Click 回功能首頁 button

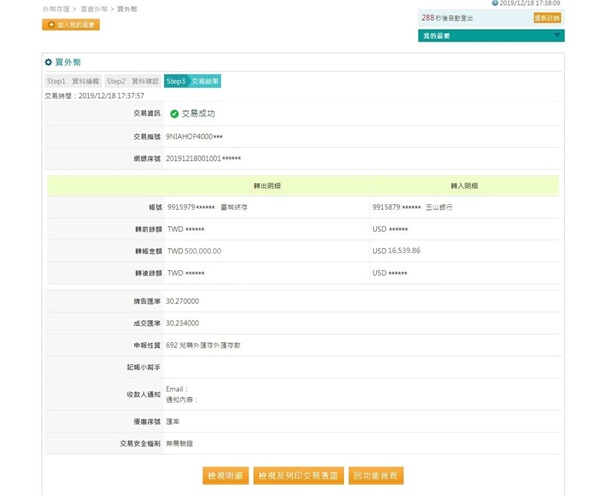[377, 476]
